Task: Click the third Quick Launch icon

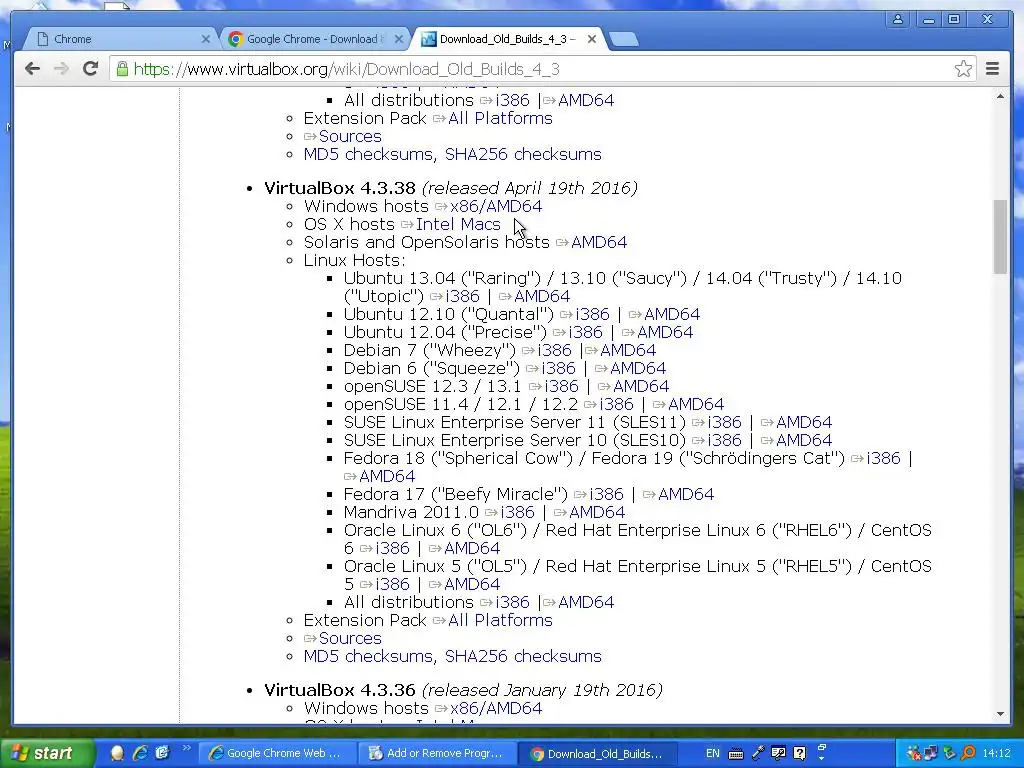Action: click(162, 753)
